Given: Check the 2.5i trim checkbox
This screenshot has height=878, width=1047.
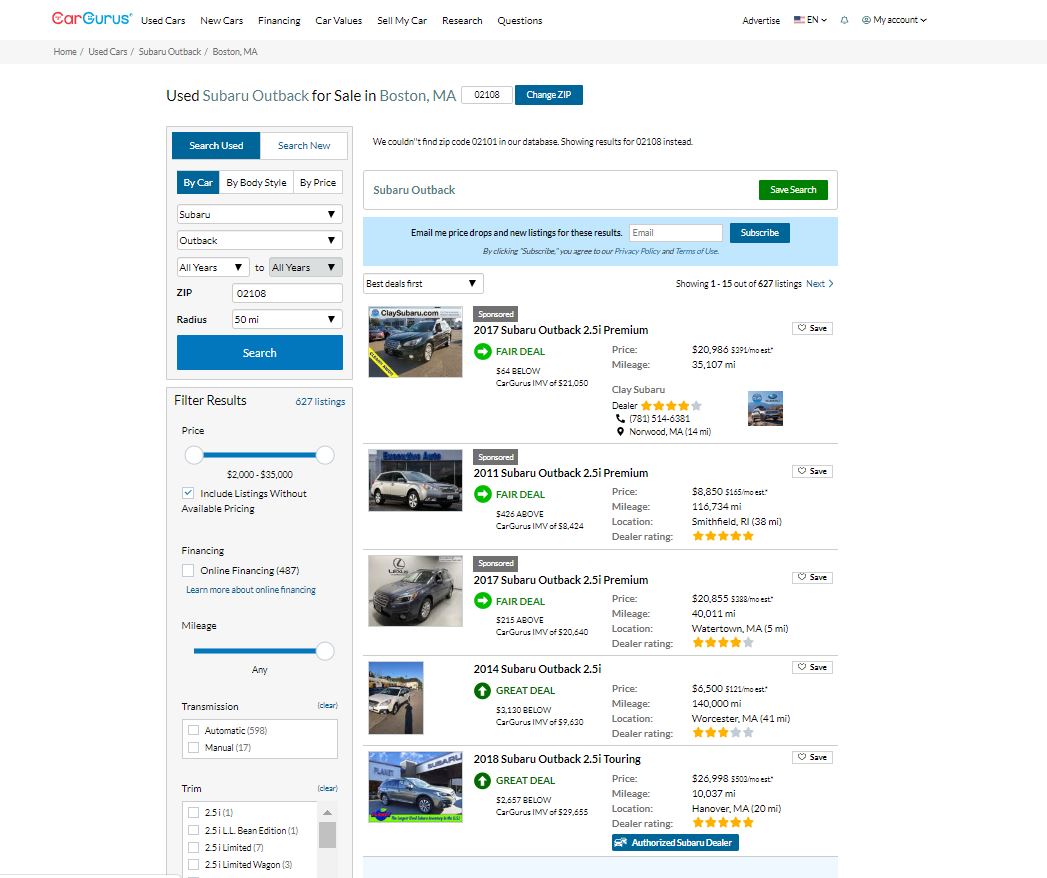Looking at the screenshot, I should pos(194,813).
